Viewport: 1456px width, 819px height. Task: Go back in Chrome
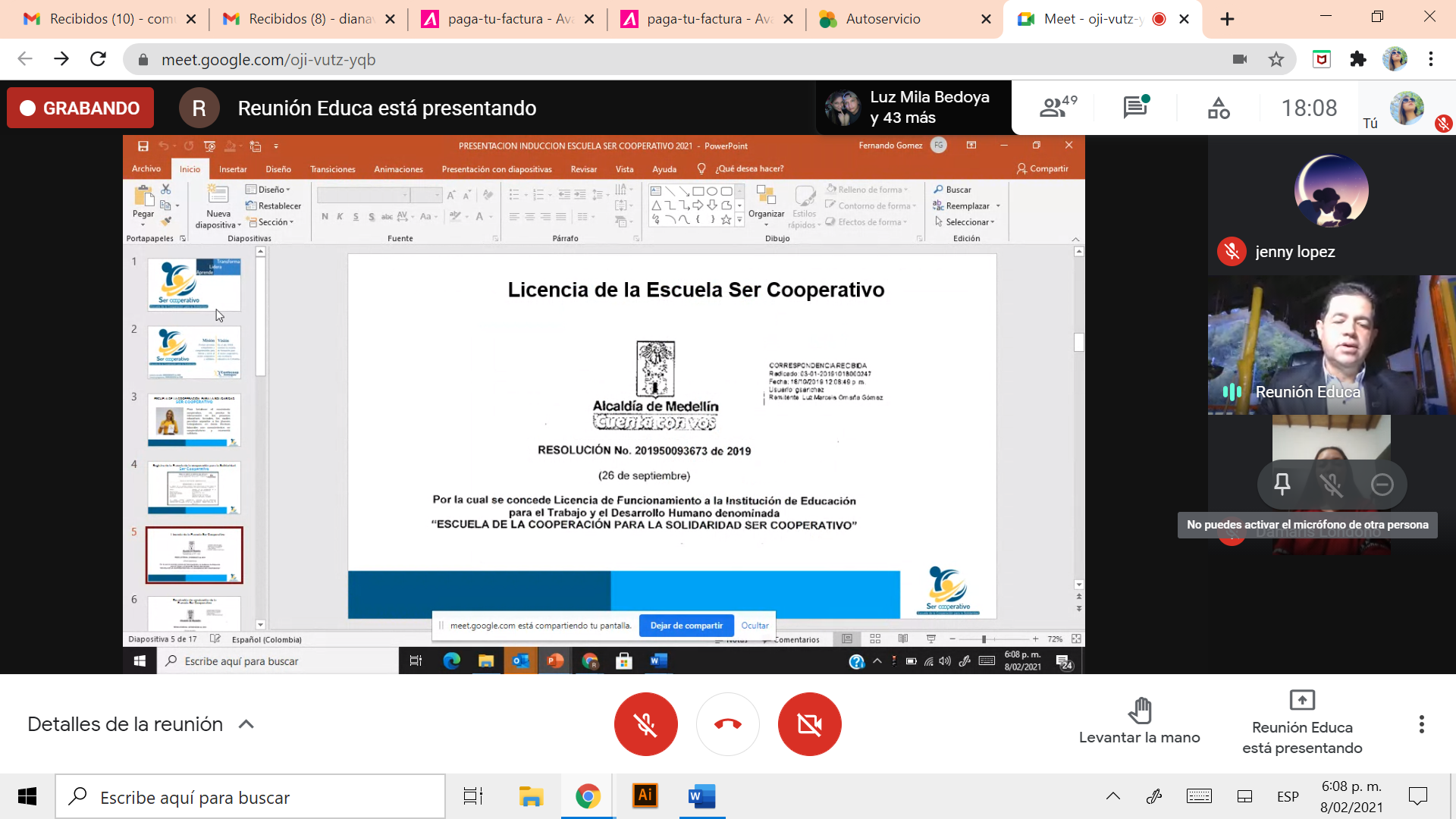25,59
